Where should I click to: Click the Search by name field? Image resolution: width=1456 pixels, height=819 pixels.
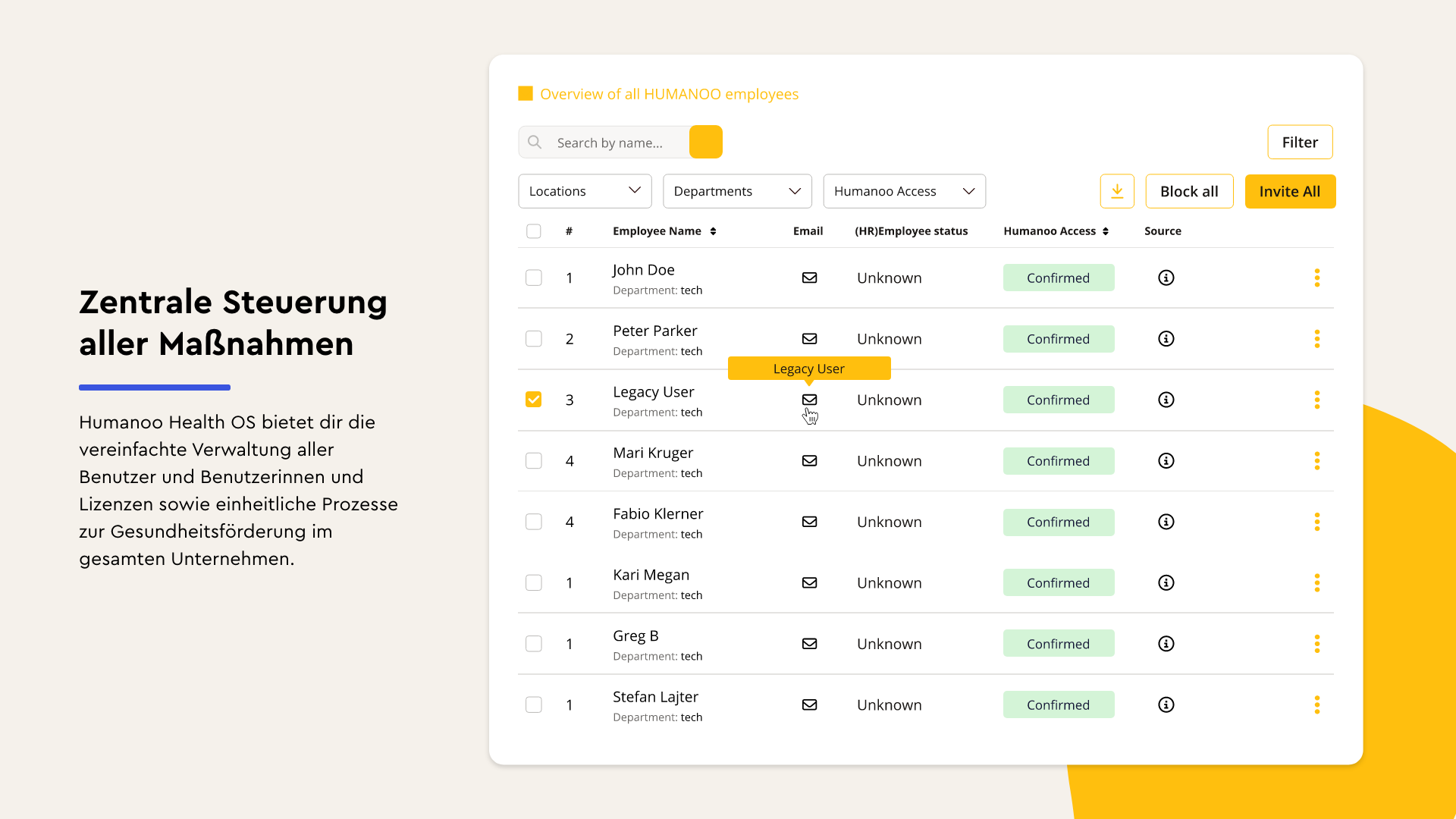coord(614,143)
